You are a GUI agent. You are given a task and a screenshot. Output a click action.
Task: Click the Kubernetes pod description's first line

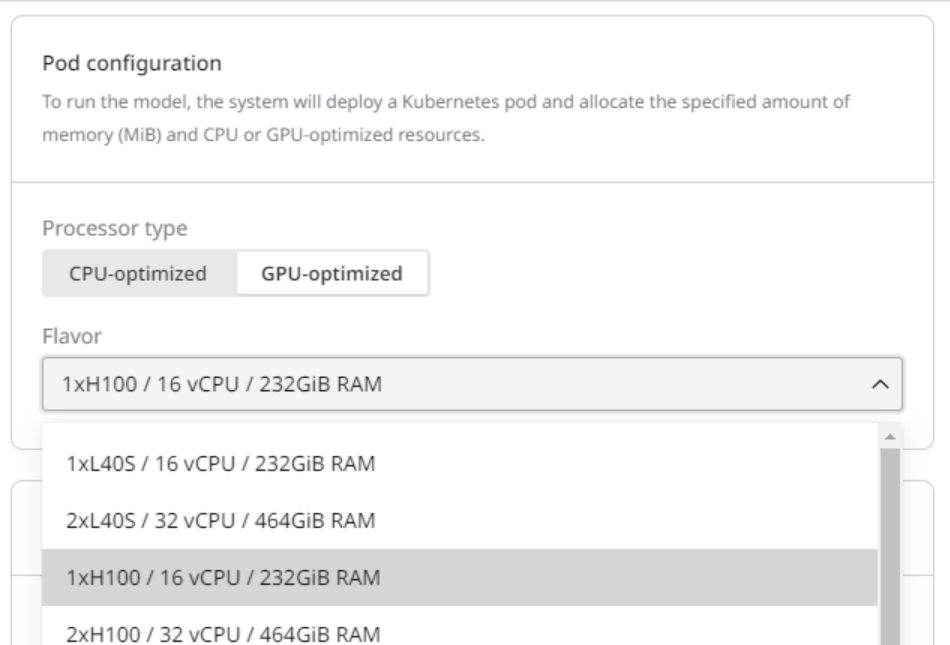tap(448, 102)
